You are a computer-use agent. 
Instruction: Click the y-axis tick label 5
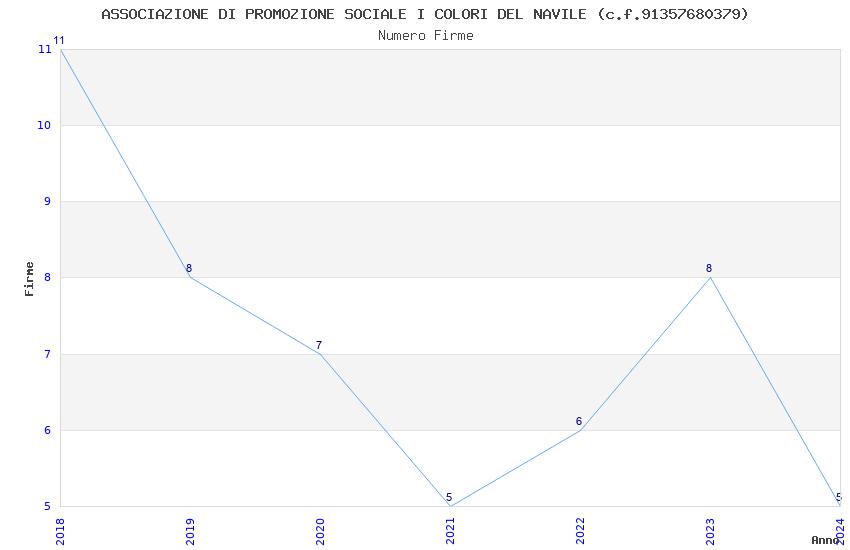[x=48, y=506]
